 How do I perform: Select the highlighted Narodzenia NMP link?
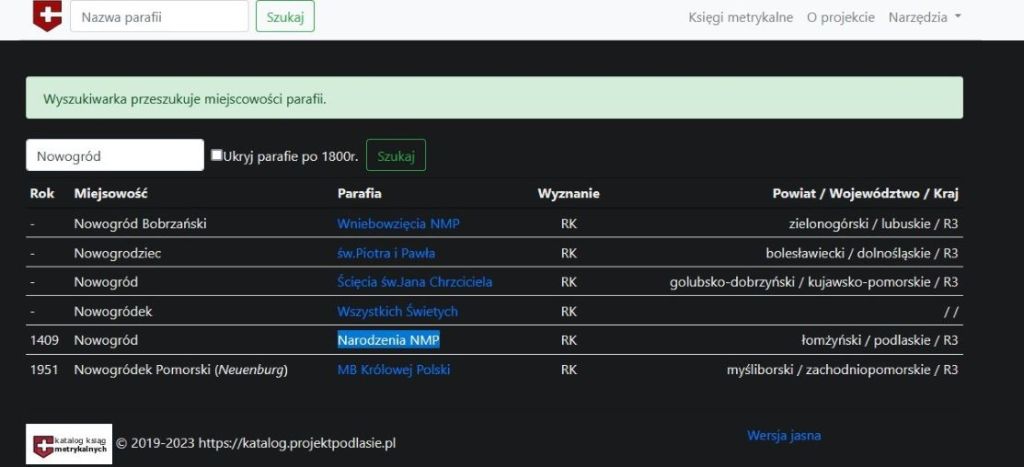point(388,340)
